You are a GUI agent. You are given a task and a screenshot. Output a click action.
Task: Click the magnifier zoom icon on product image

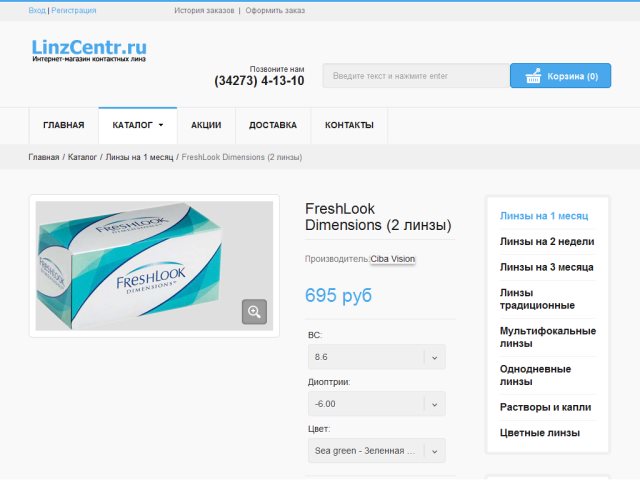point(254,312)
